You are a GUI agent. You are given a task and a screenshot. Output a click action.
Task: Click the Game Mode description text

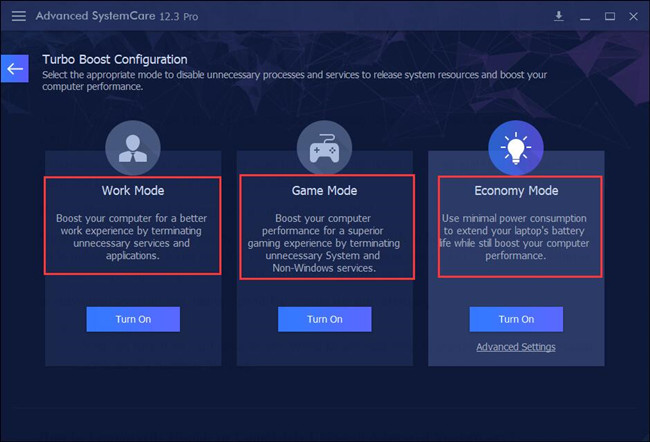[324, 243]
